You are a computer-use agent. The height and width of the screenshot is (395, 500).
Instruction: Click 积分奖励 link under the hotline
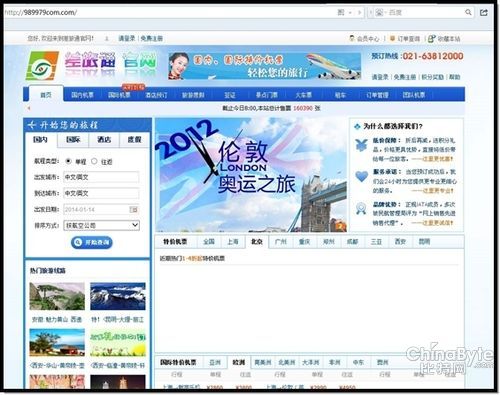pyautogui.click(x=433, y=77)
